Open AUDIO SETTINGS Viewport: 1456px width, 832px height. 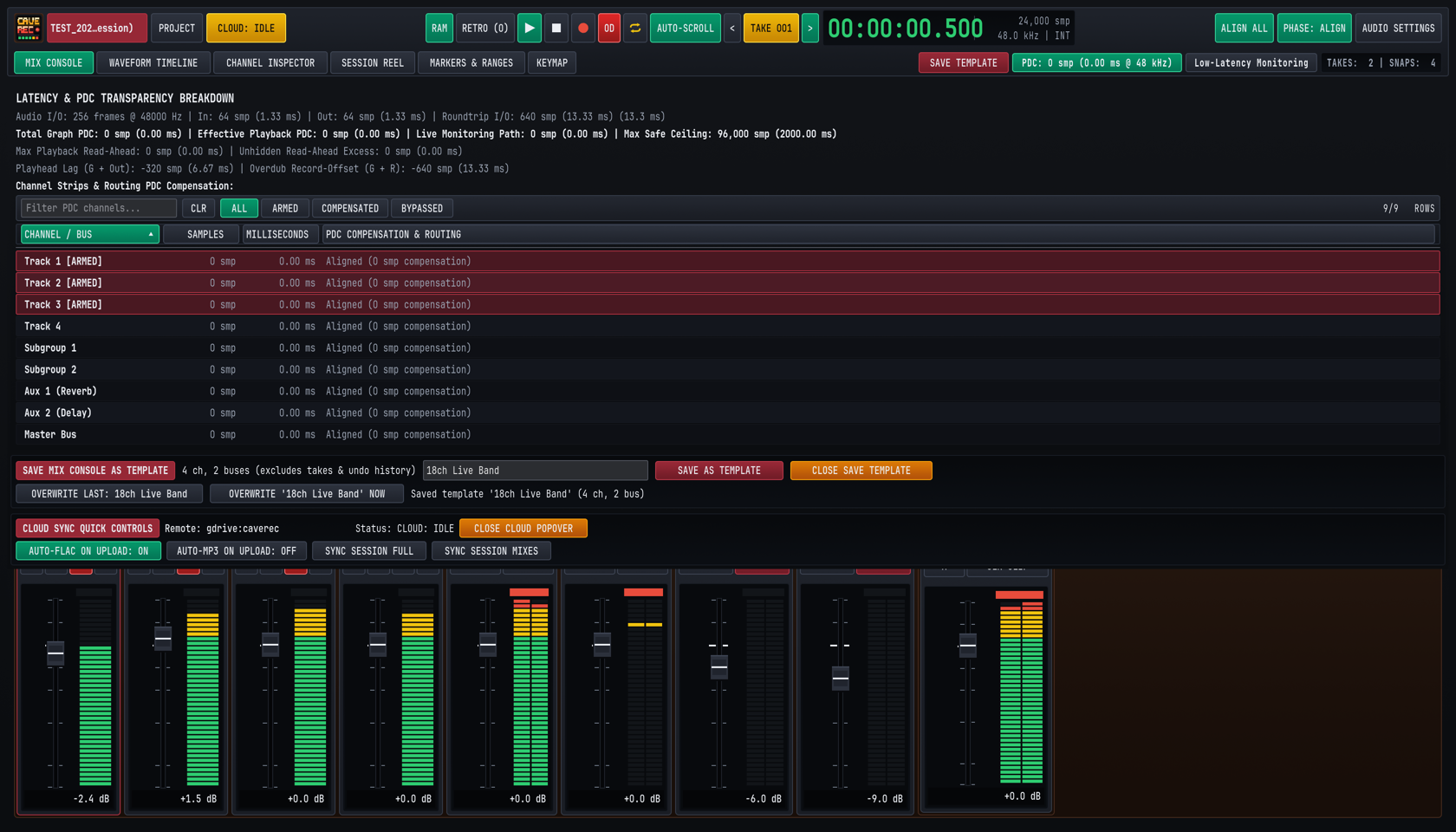pyautogui.click(x=1398, y=28)
